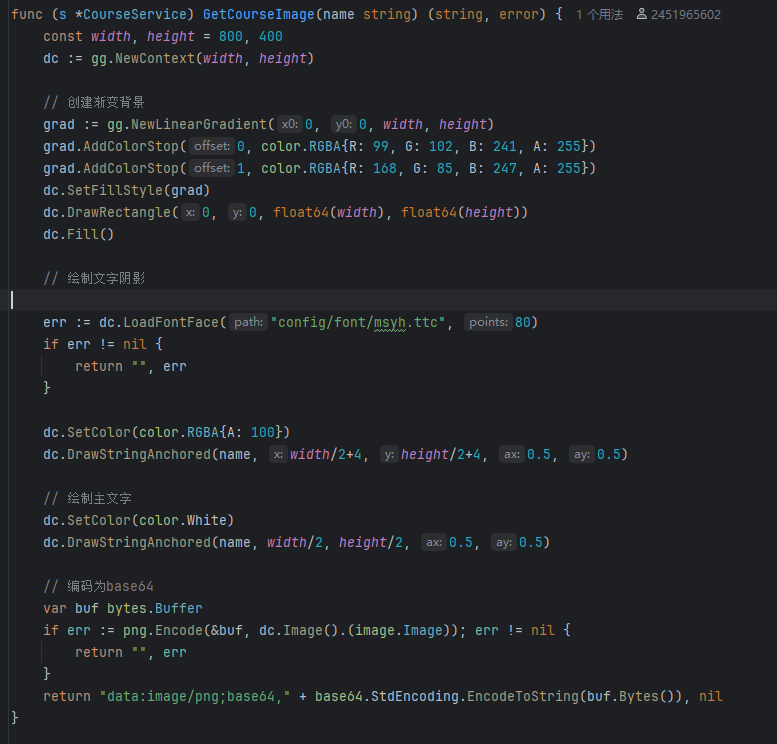The image size is (777, 744).
Task: Click the image.Image type assertion
Action: (400, 630)
